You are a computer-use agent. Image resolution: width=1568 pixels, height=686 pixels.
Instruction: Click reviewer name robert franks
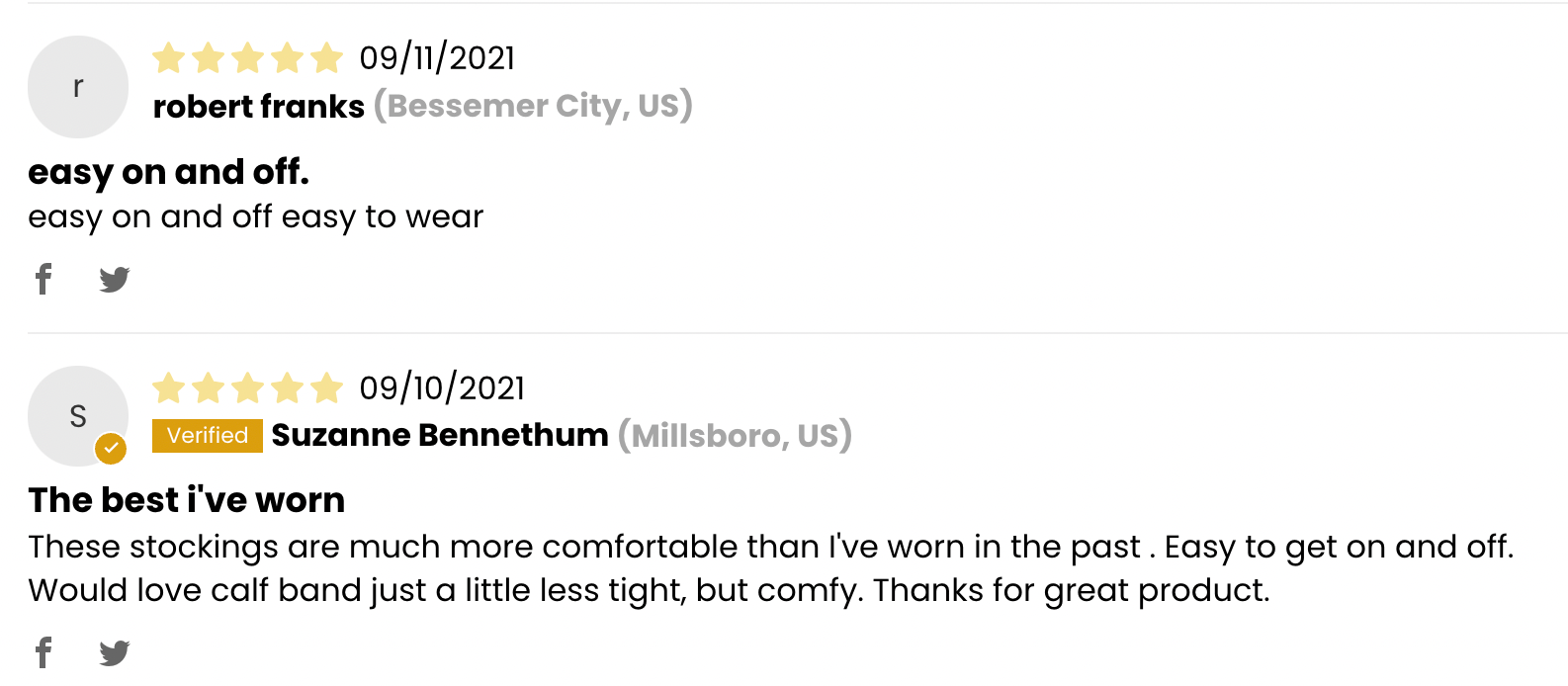tap(259, 106)
